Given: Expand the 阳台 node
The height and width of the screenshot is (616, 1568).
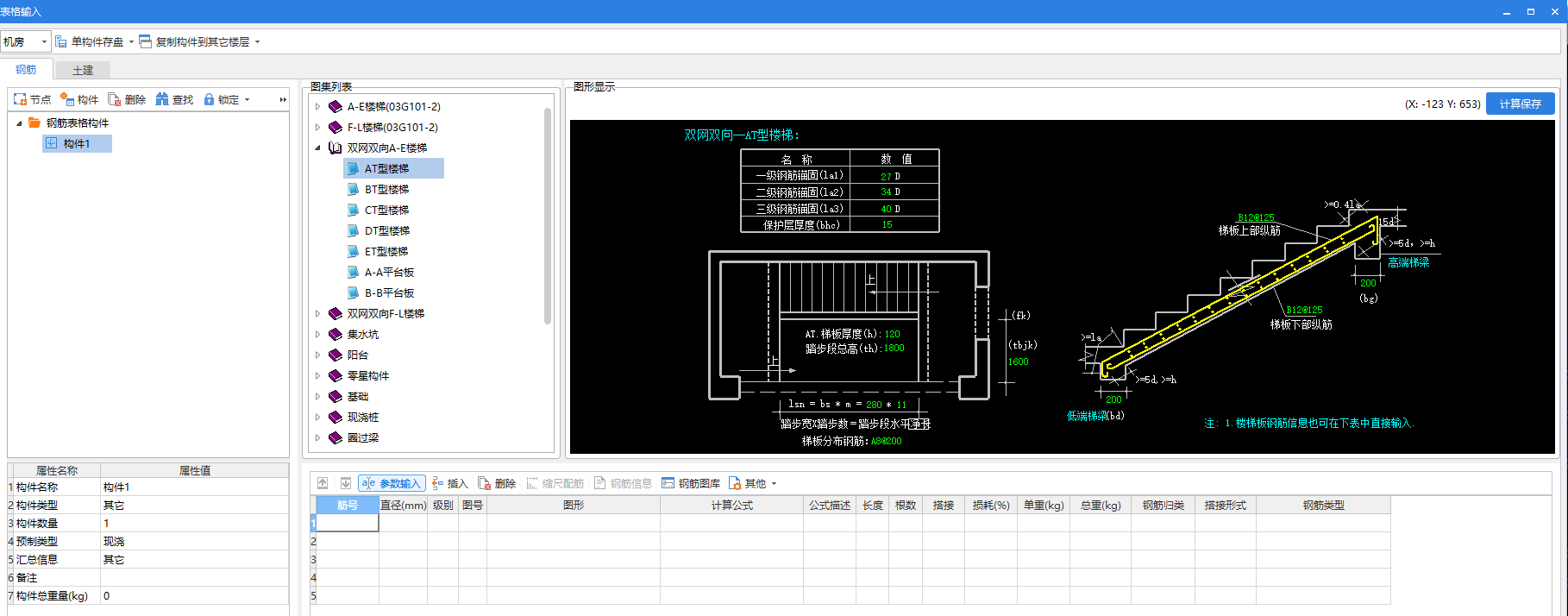Looking at the screenshot, I should pyautogui.click(x=317, y=355).
